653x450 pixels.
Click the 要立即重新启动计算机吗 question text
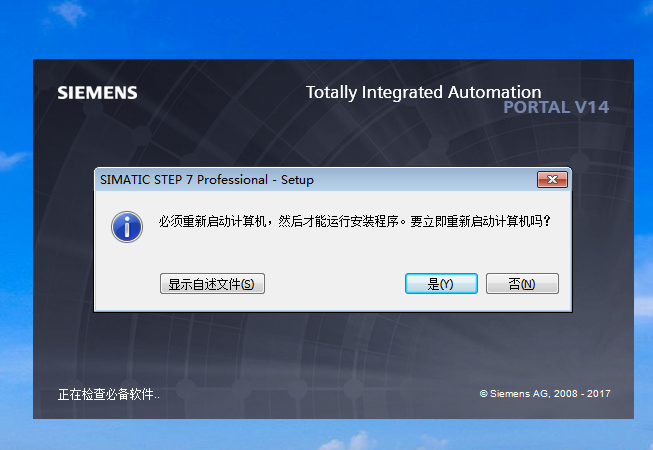[480, 221]
